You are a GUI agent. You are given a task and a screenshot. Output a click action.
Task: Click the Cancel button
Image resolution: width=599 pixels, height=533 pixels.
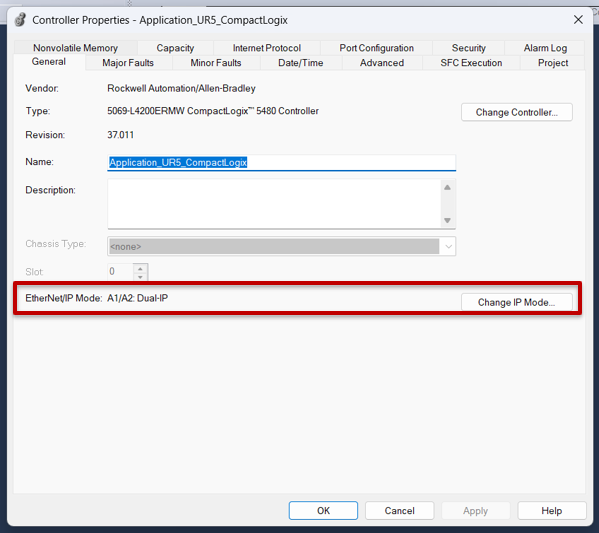click(x=399, y=511)
